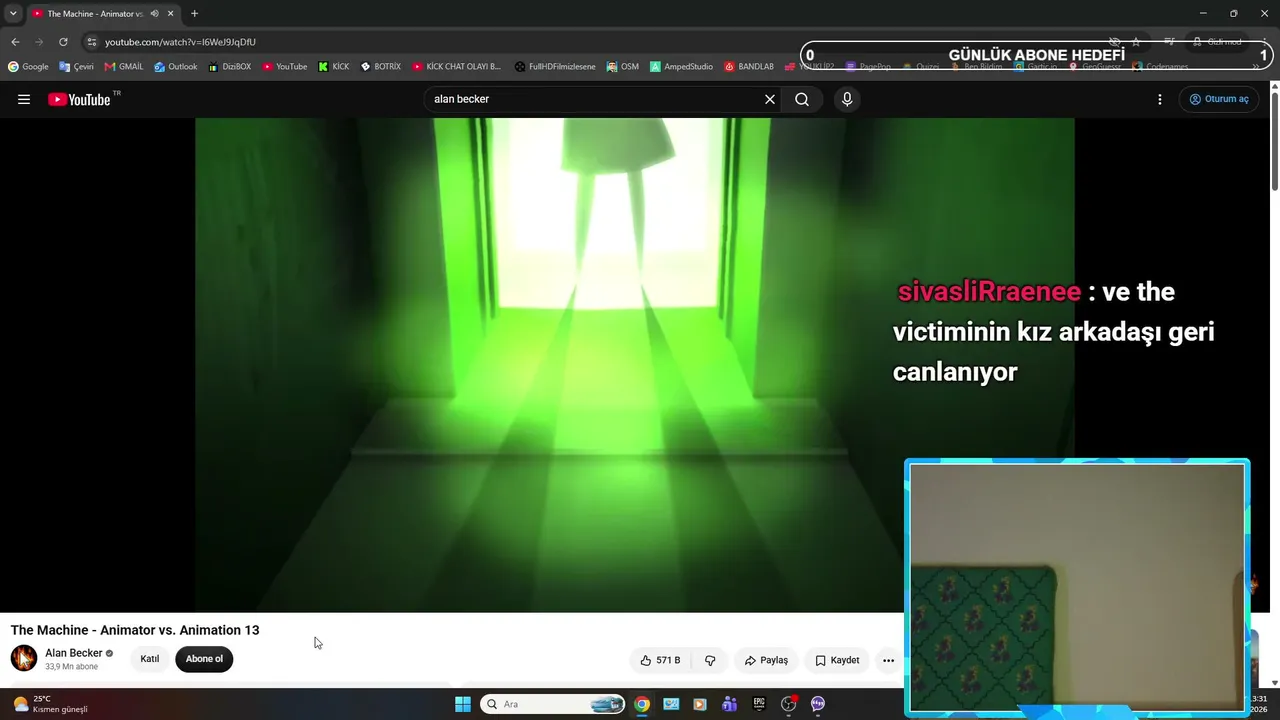Clear the search box with the X

click(770, 99)
